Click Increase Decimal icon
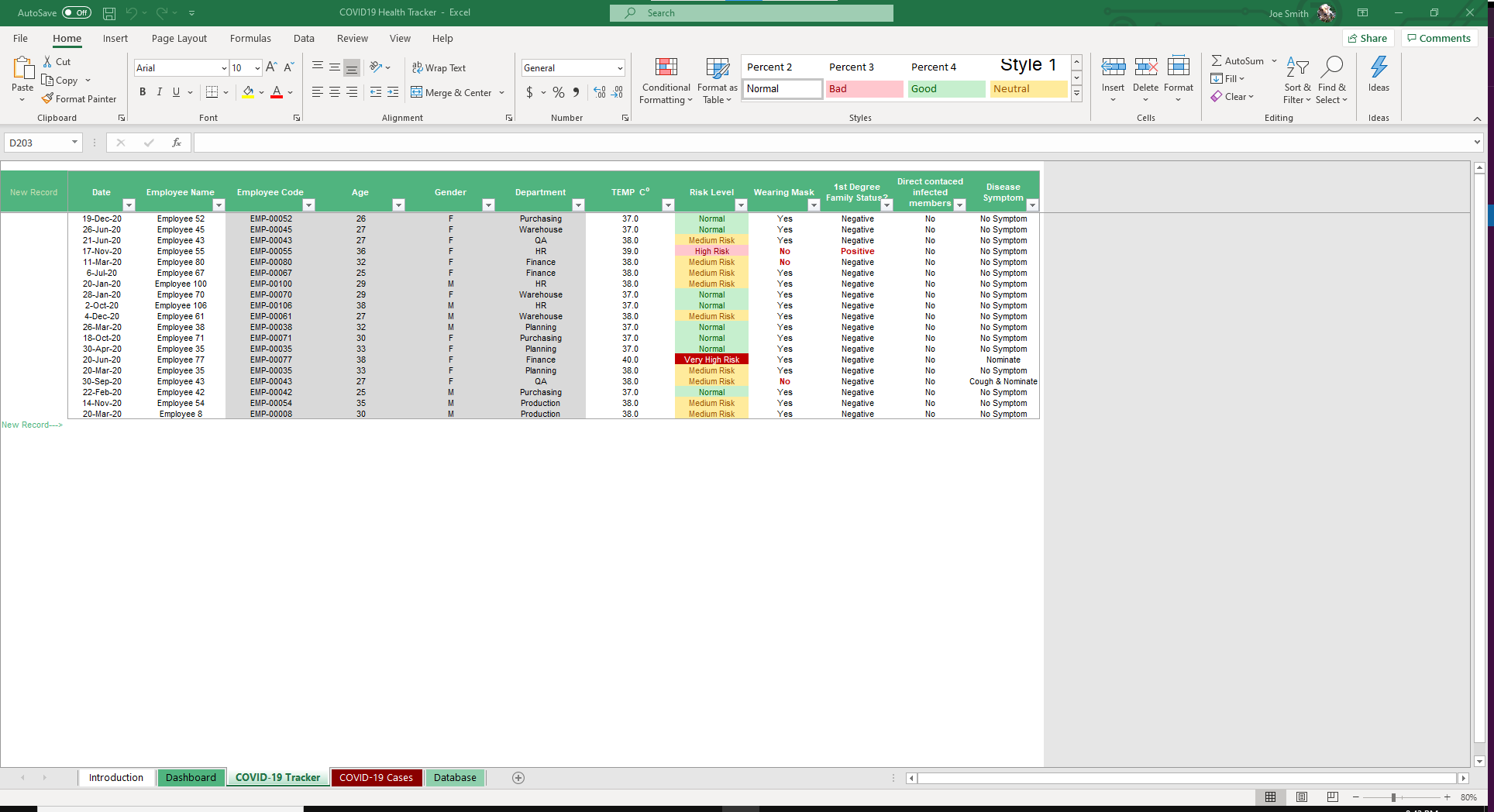 point(600,92)
